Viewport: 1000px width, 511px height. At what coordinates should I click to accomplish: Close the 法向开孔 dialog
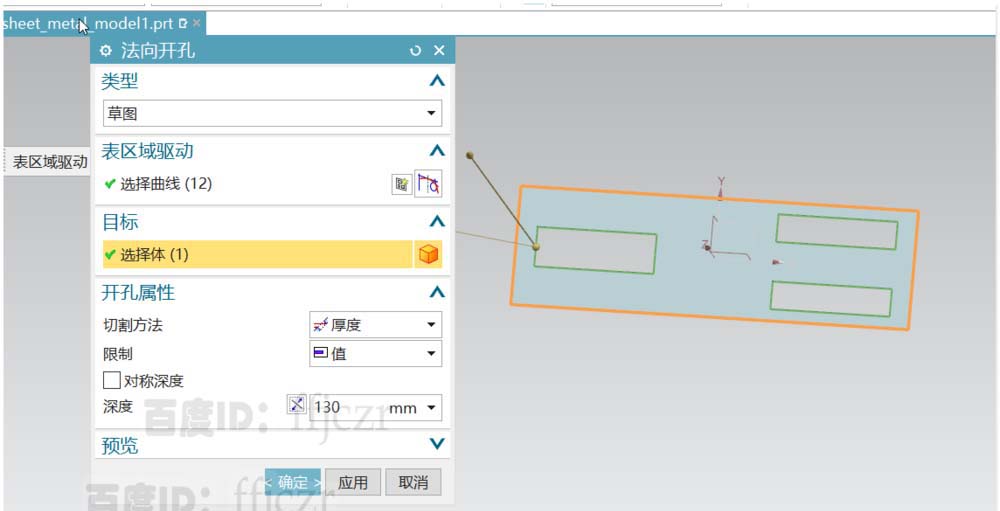439,50
